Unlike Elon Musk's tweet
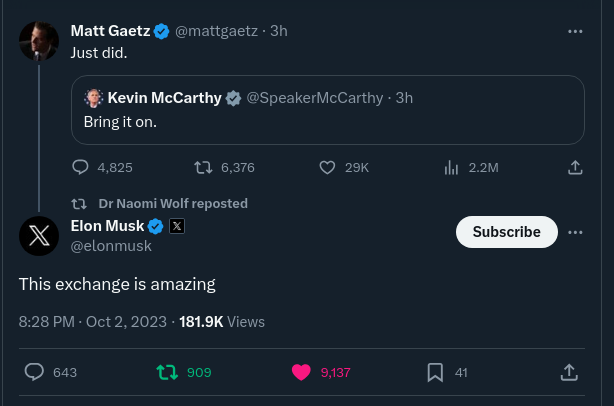This screenshot has height=406, width=614. click(301, 372)
